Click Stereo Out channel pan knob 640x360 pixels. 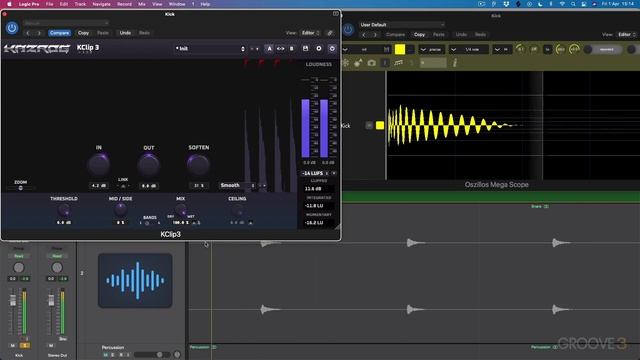[57, 267]
